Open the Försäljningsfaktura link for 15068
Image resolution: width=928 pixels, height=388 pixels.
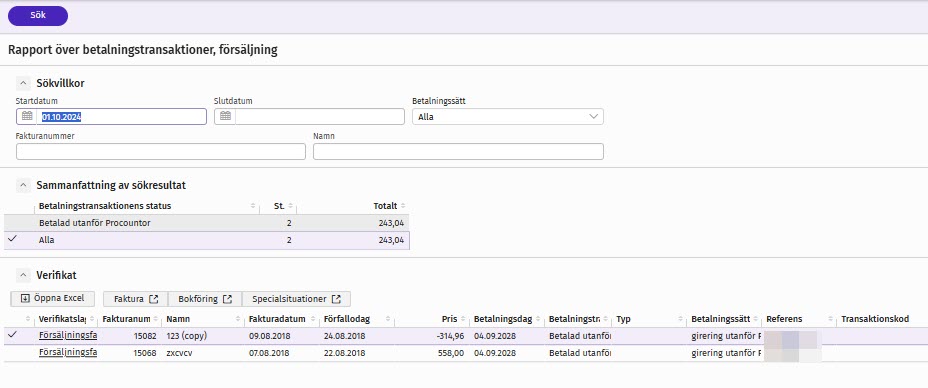coord(67,353)
